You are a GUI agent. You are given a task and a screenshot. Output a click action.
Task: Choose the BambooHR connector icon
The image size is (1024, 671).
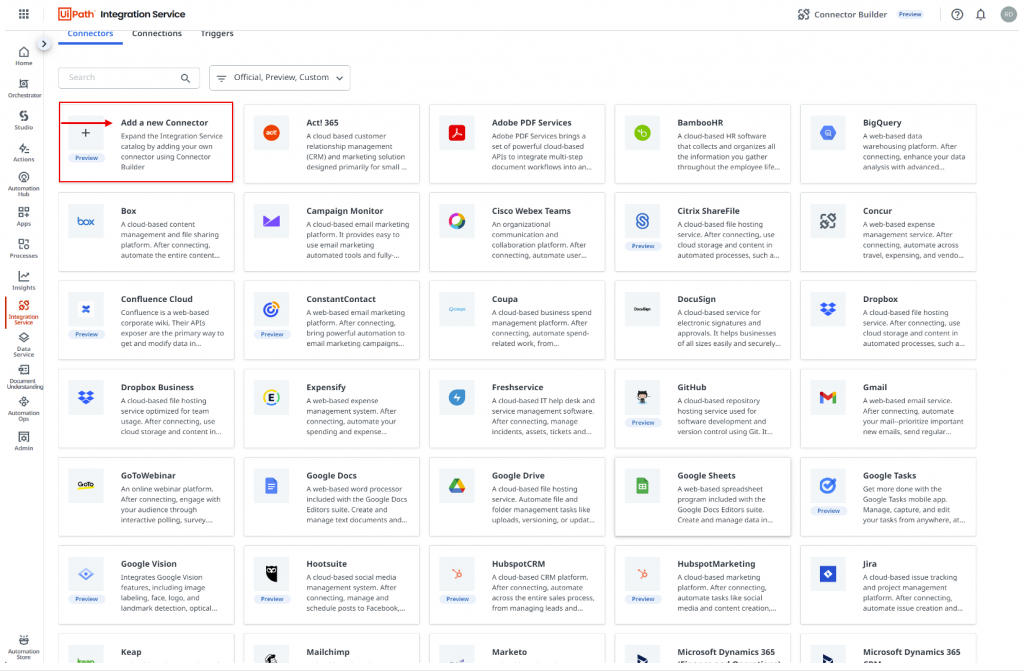642,133
